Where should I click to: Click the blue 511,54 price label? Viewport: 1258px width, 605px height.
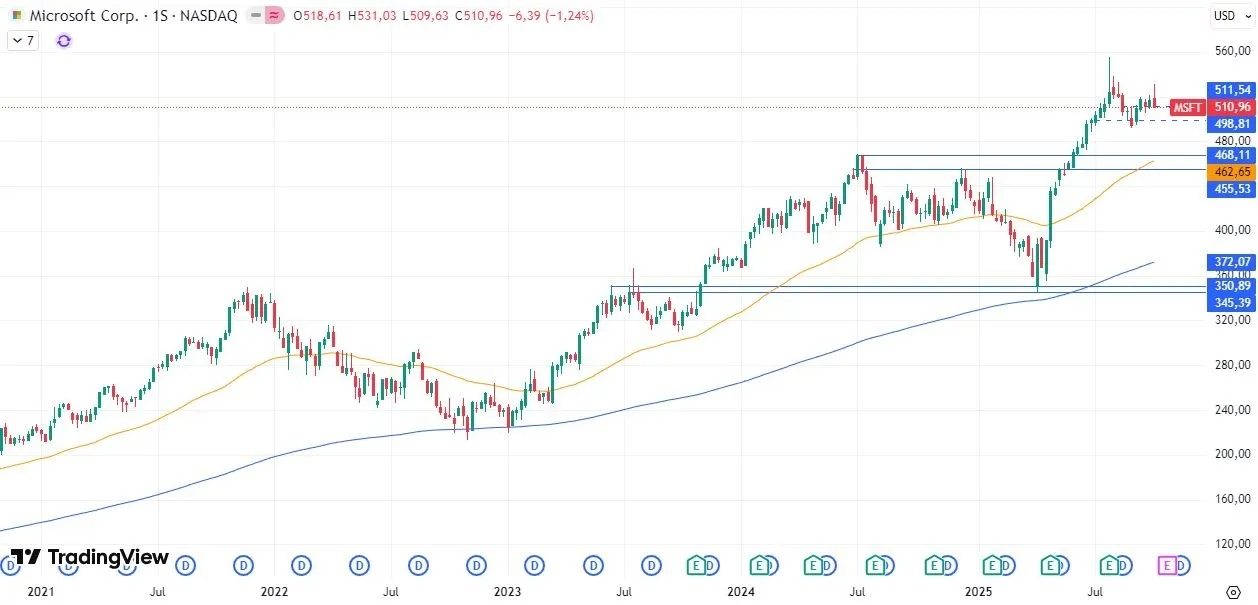tap(1230, 89)
